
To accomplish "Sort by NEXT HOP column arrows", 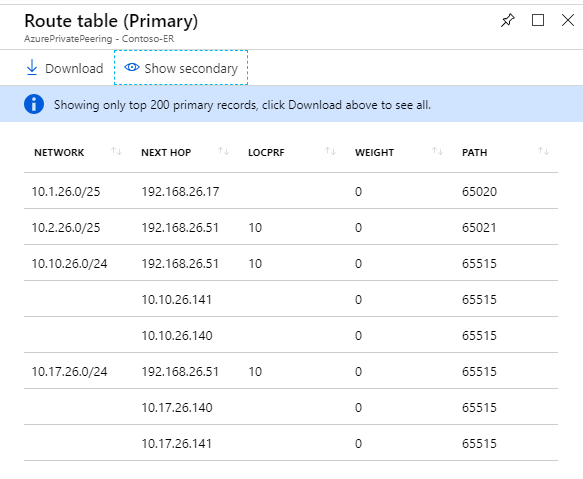I will coord(223,151).
